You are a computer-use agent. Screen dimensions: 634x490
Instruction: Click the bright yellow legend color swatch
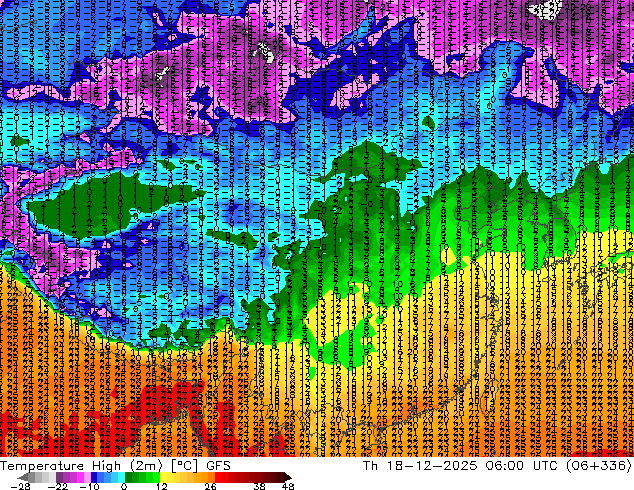click(x=163, y=477)
